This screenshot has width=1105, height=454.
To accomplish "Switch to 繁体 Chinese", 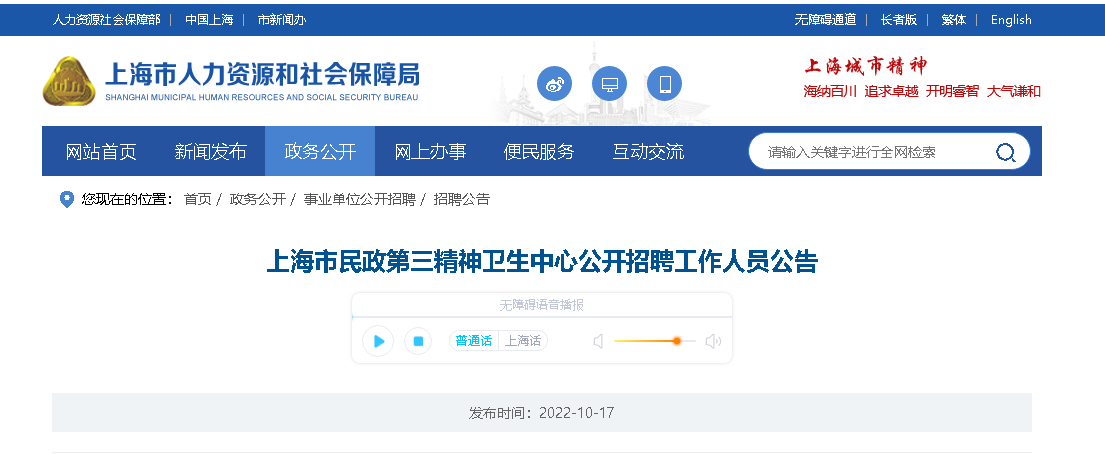I will tap(953, 20).
